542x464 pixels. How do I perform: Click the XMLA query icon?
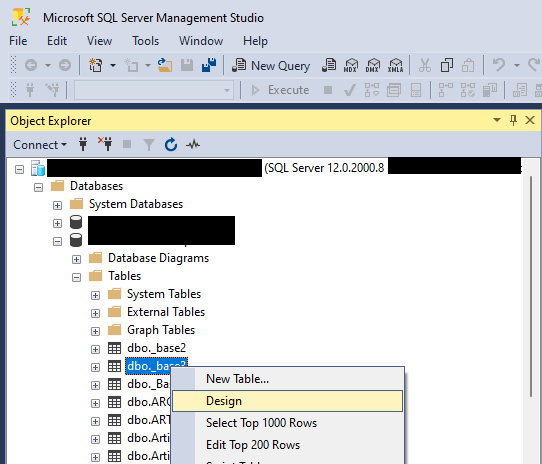pyautogui.click(x=395, y=65)
